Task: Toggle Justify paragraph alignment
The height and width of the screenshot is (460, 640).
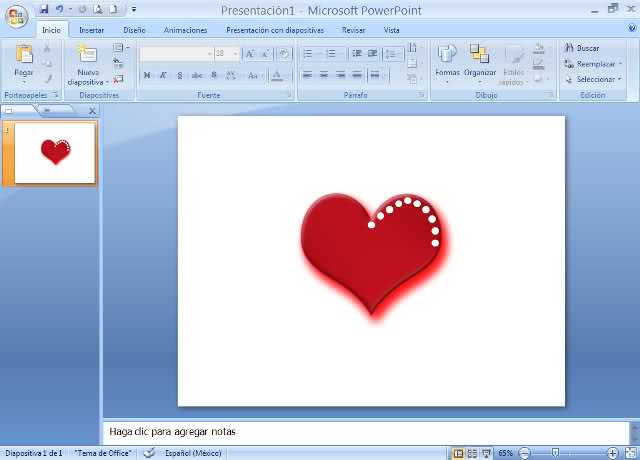Action: pos(357,75)
